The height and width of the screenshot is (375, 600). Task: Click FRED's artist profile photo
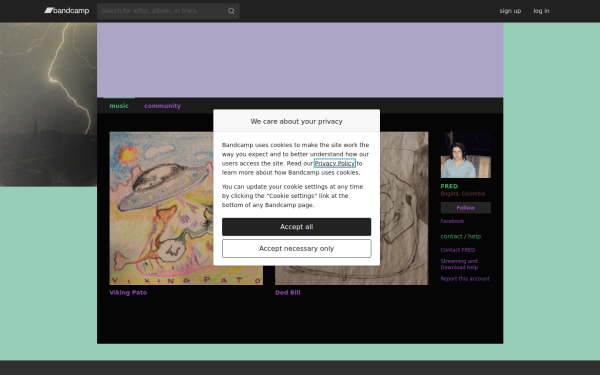point(466,155)
